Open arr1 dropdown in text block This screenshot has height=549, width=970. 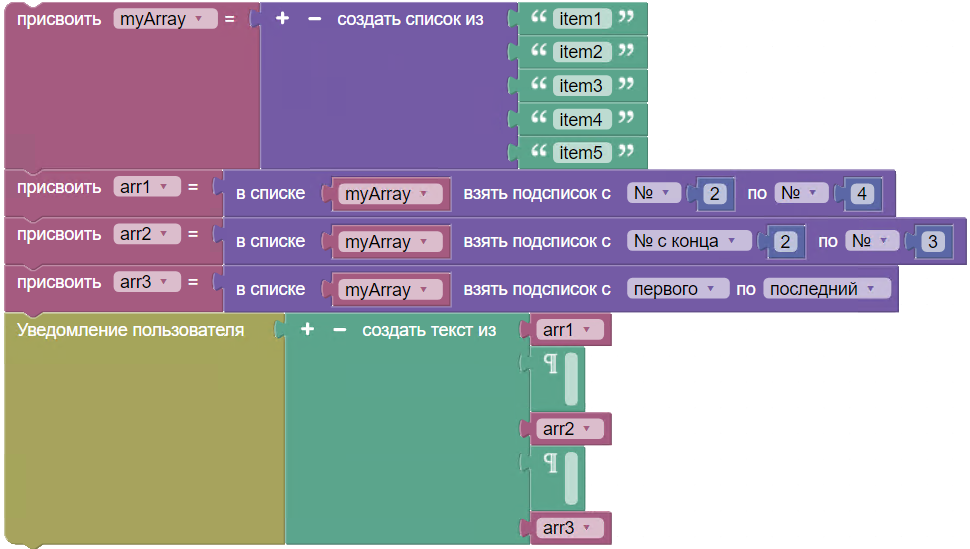click(x=570, y=330)
